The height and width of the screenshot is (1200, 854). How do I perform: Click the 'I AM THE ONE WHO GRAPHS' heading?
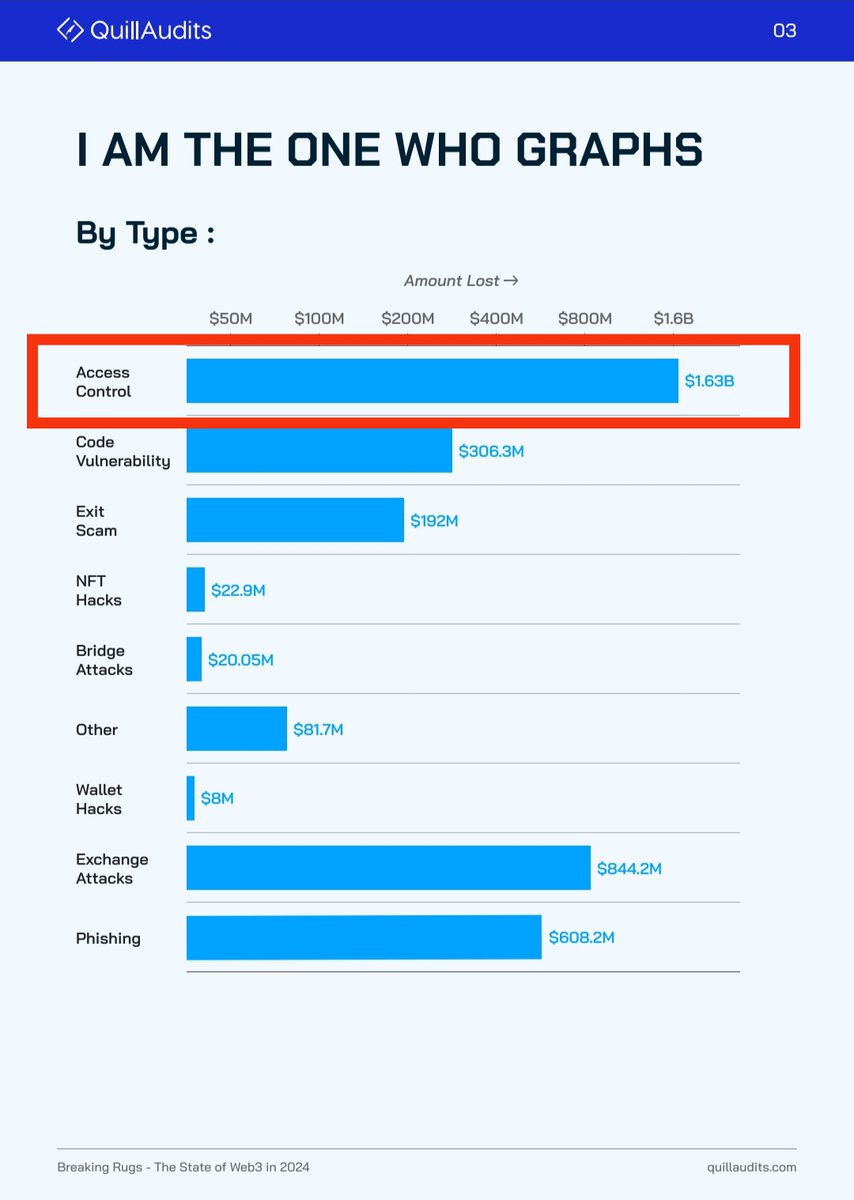coord(390,149)
